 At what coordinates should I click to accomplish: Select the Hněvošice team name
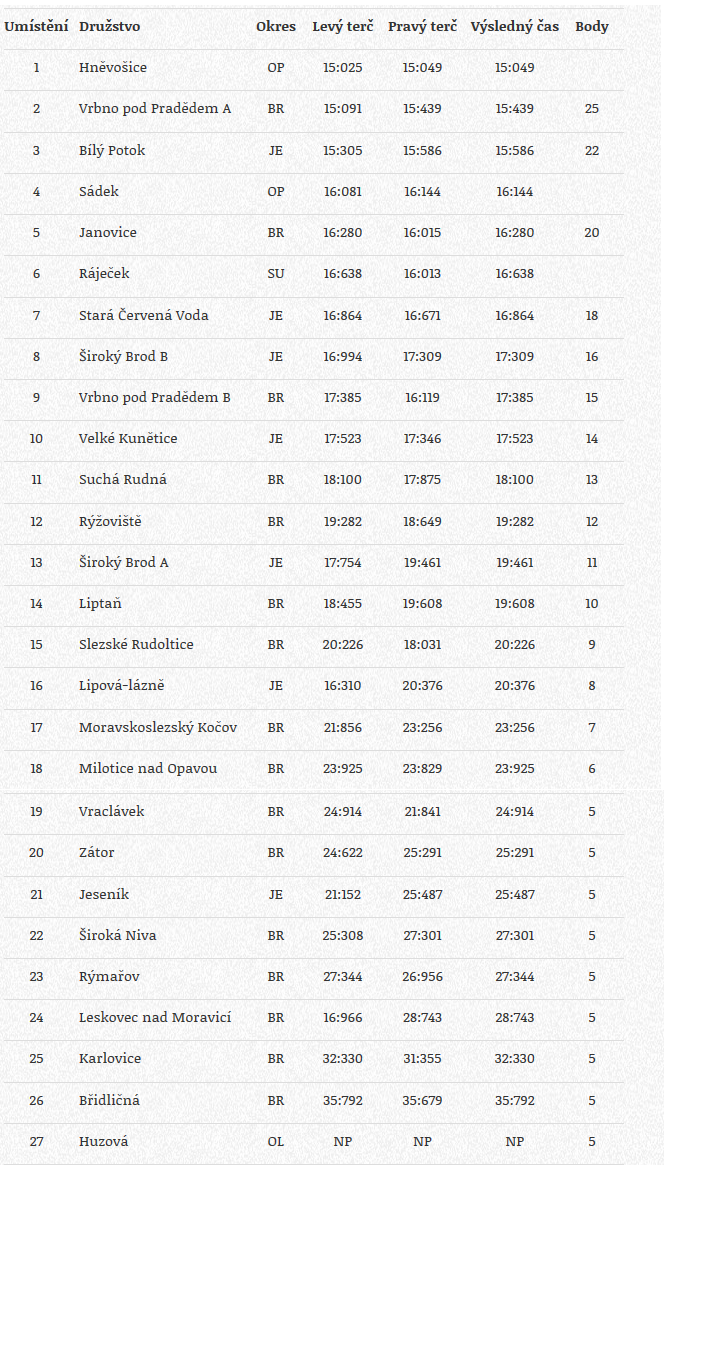pyautogui.click(x=113, y=68)
